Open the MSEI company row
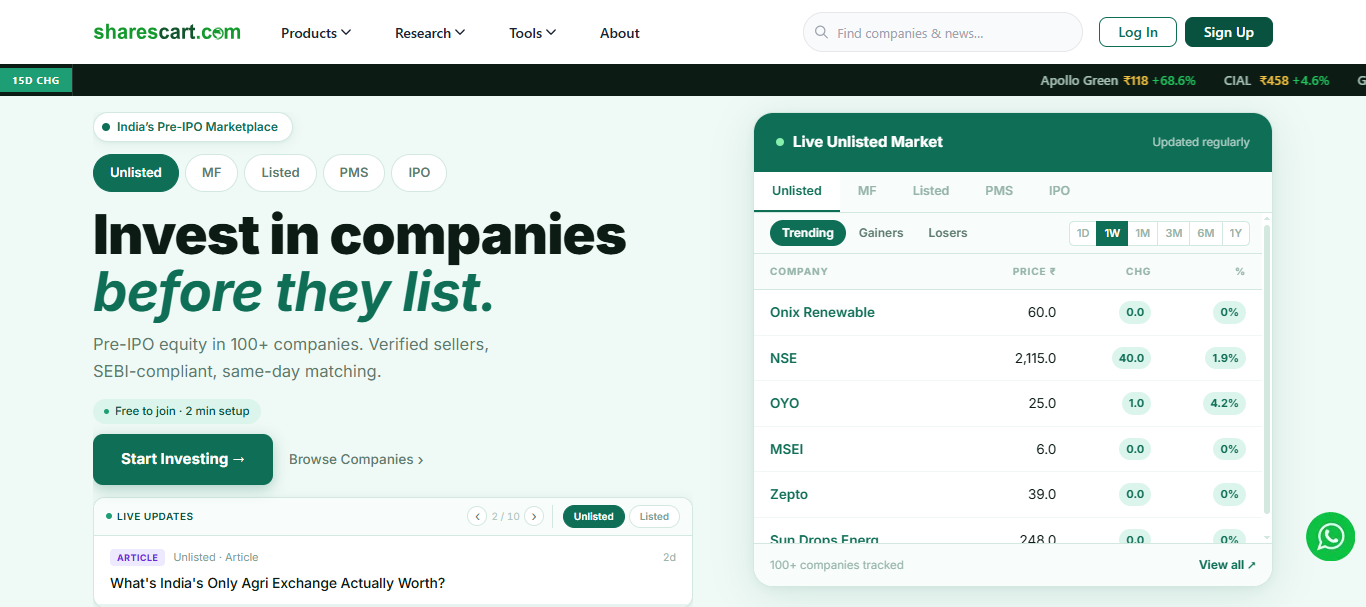1366x607 pixels. [1008, 449]
